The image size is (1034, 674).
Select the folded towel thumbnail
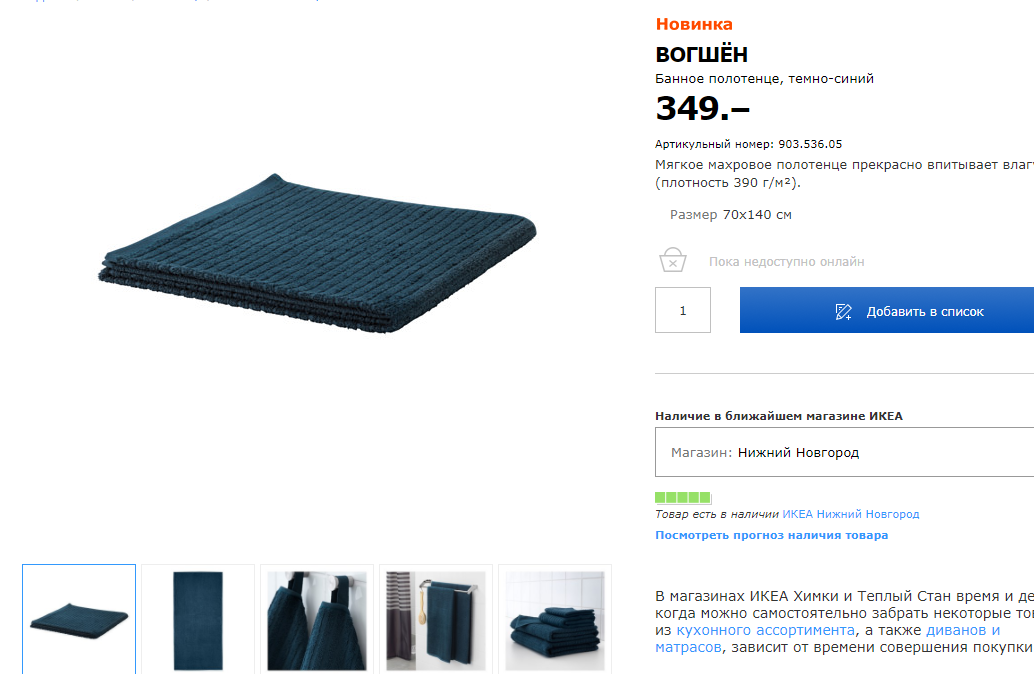(79, 619)
